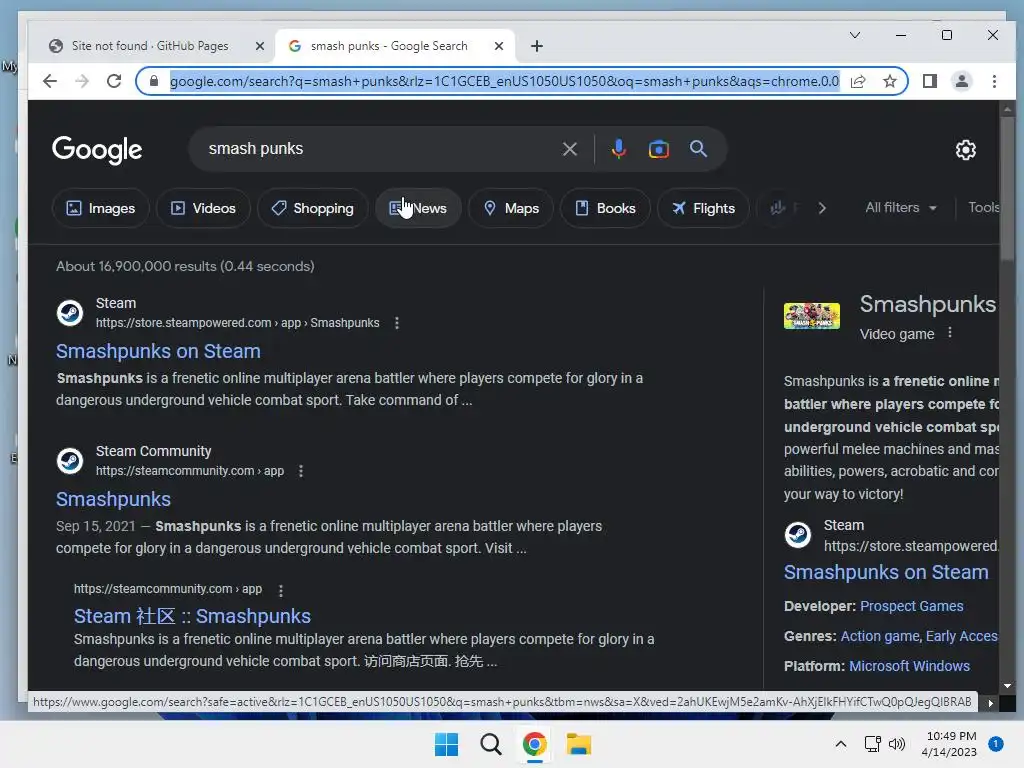Open the notification badge in taskbar
This screenshot has height=768, width=1024.
pyautogui.click(x=995, y=744)
